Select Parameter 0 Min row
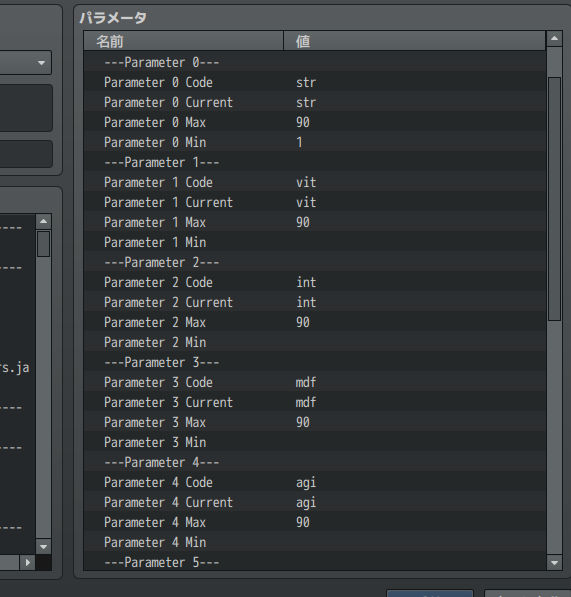This screenshot has width=571, height=597. [x=315, y=142]
